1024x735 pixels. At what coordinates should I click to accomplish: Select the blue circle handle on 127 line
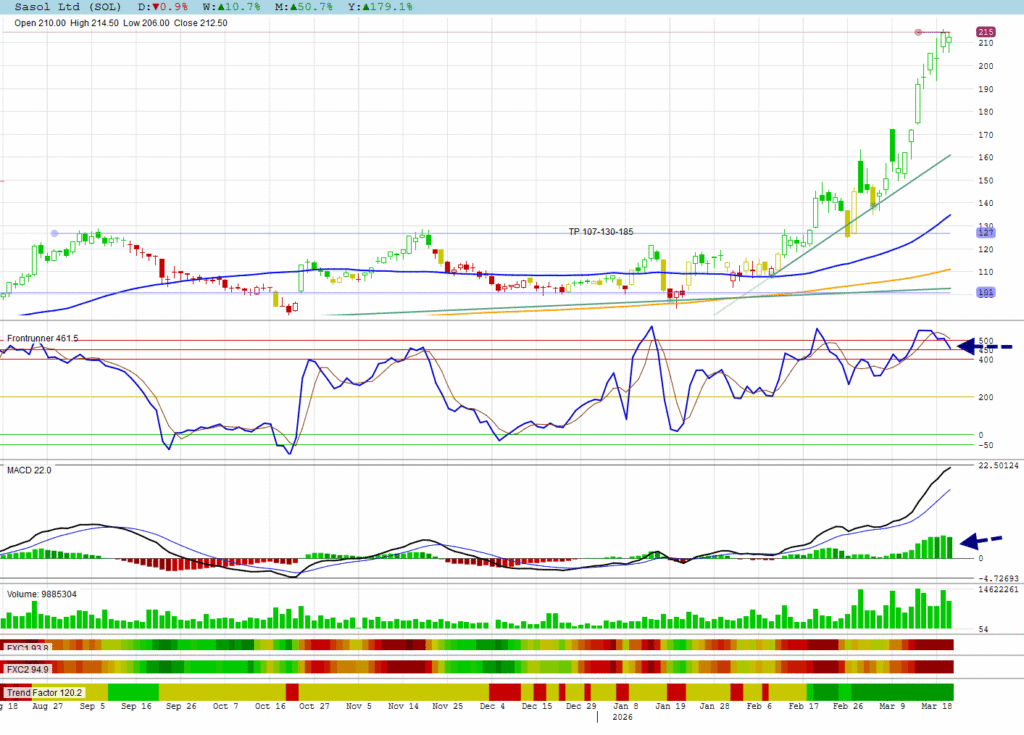(x=54, y=233)
